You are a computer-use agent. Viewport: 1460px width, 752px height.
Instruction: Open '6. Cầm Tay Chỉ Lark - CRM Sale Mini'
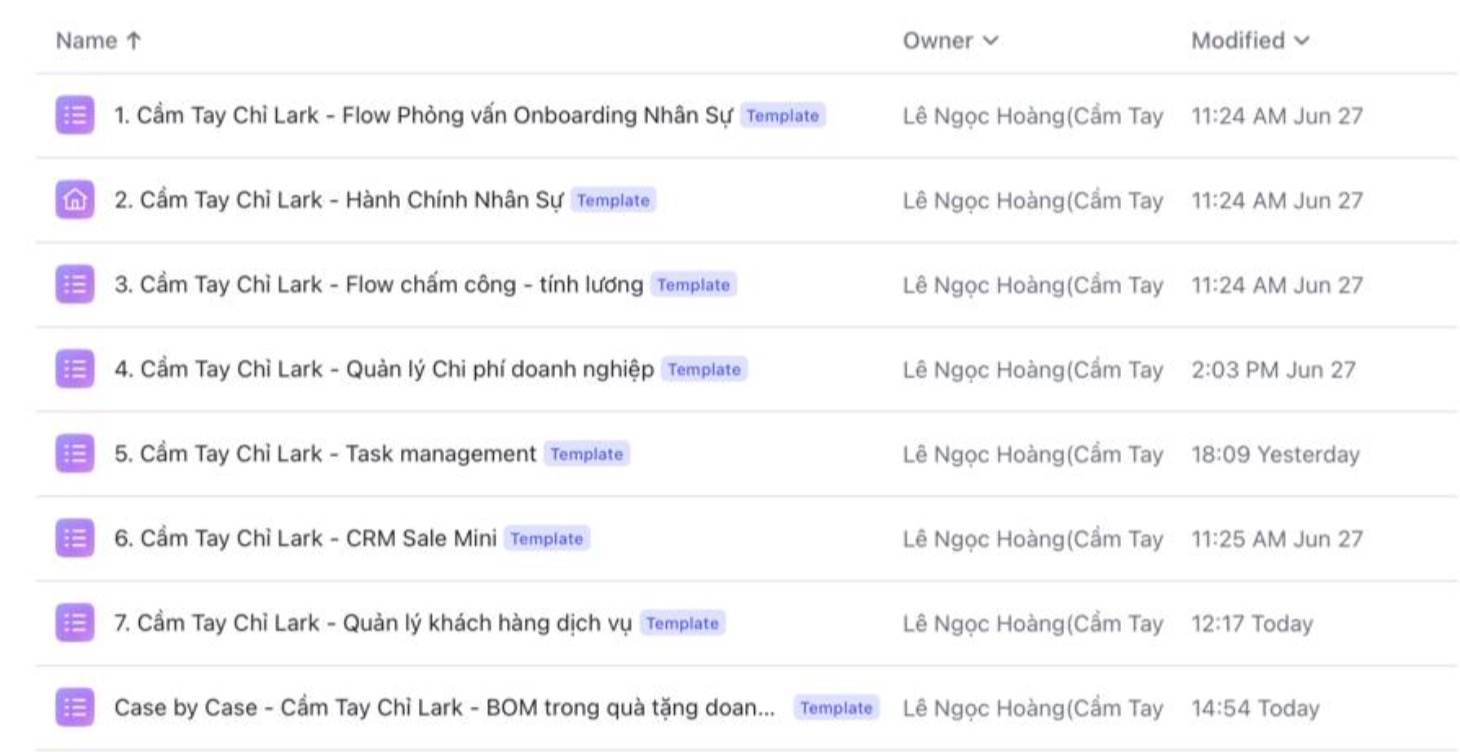(x=305, y=539)
